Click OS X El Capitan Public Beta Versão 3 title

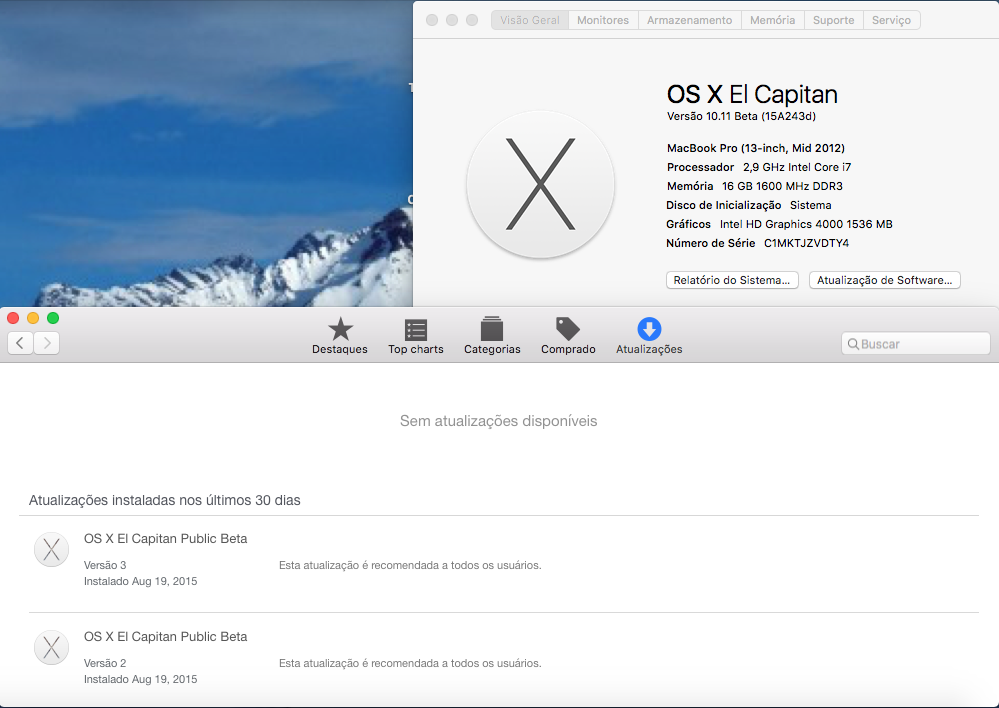click(166, 538)
